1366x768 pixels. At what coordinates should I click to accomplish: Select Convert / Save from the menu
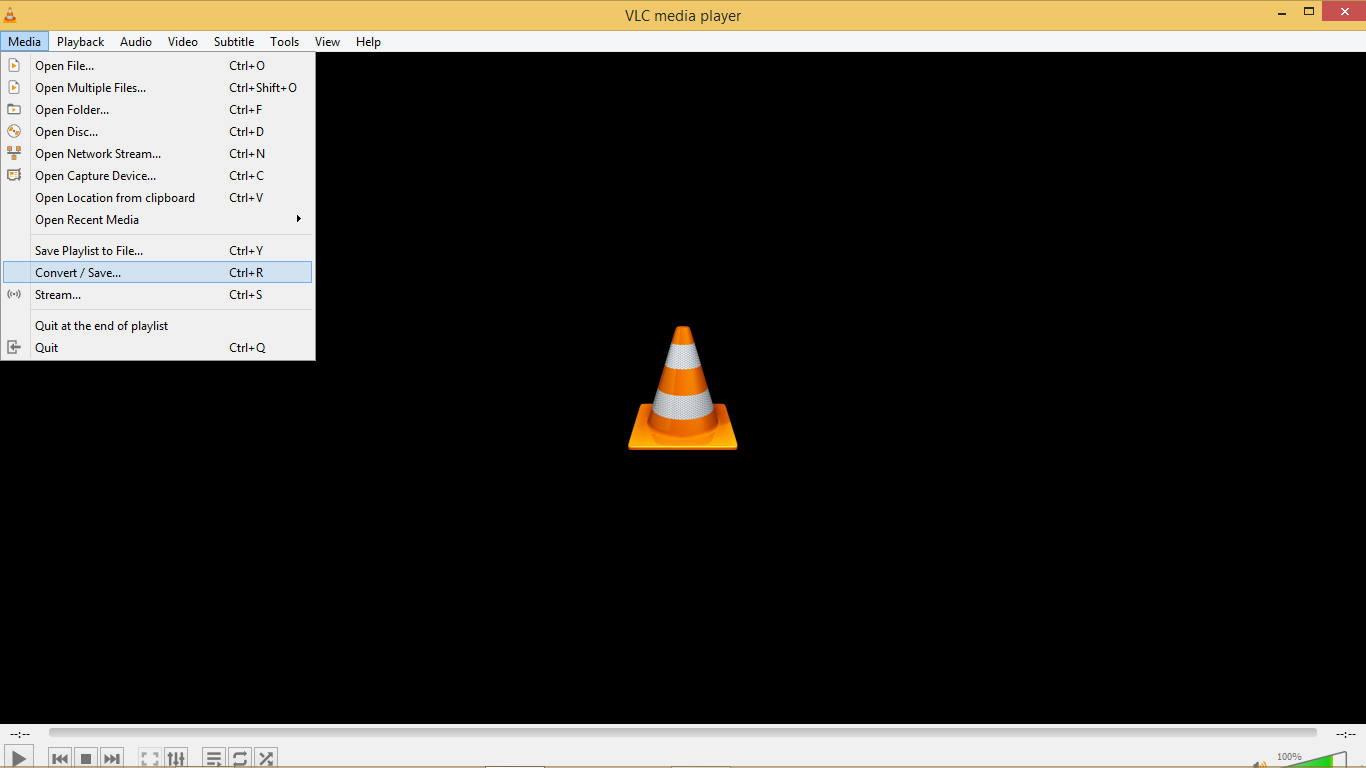pos(78,273)
